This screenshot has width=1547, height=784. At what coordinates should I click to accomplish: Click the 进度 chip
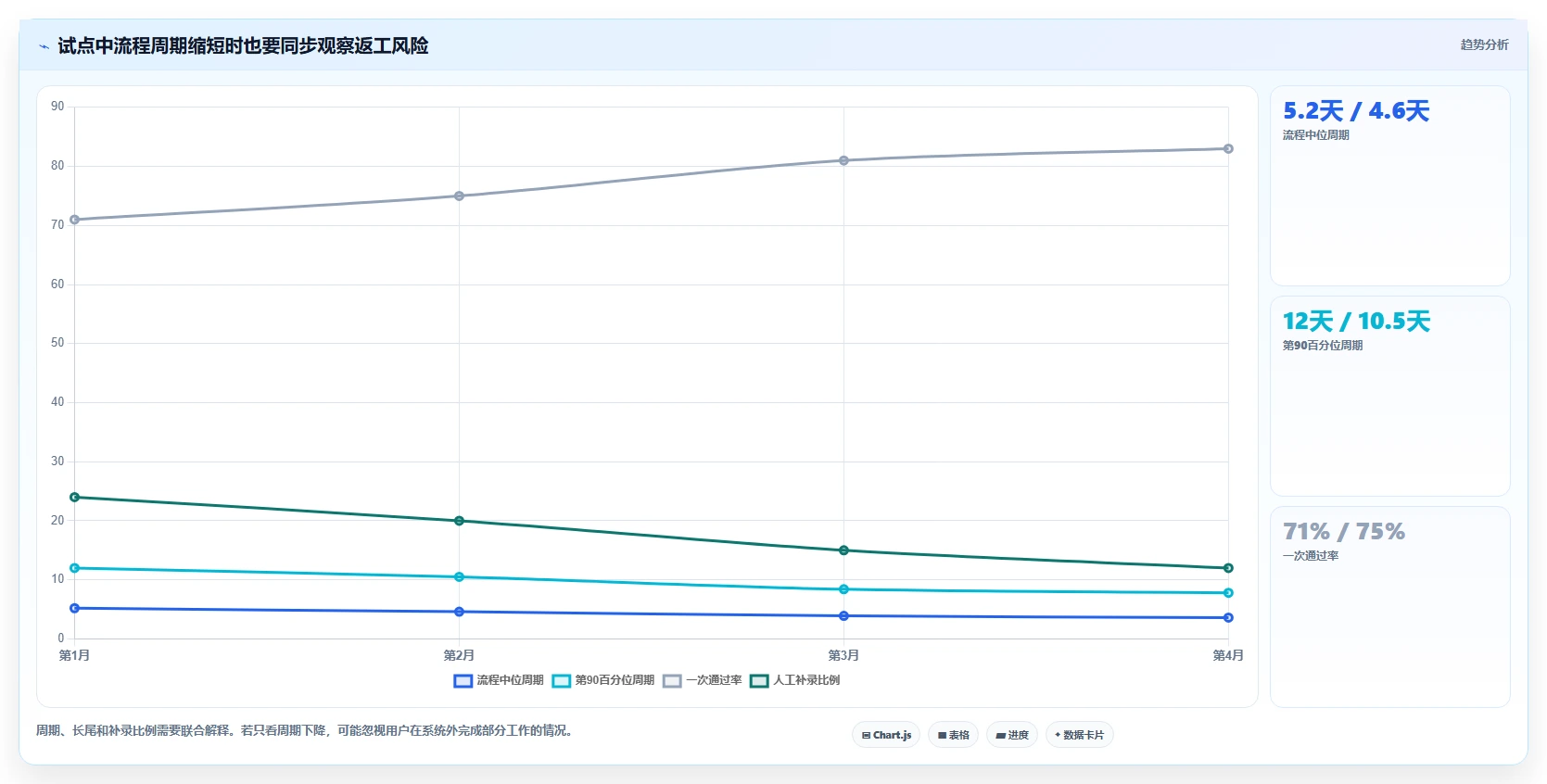point(1012,735)
